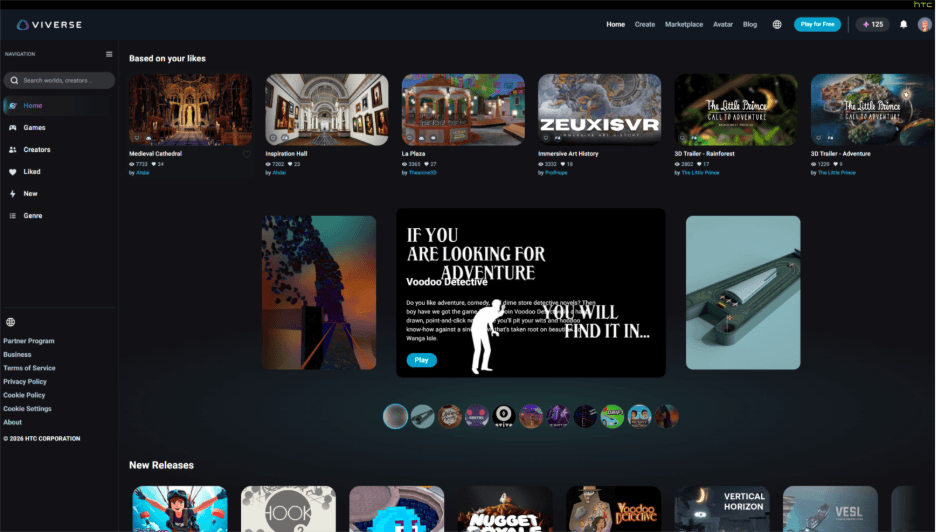936x532 pixels.
Task: Open 3D Trailer - Adventure thumbnail
Action: point(872,109)
